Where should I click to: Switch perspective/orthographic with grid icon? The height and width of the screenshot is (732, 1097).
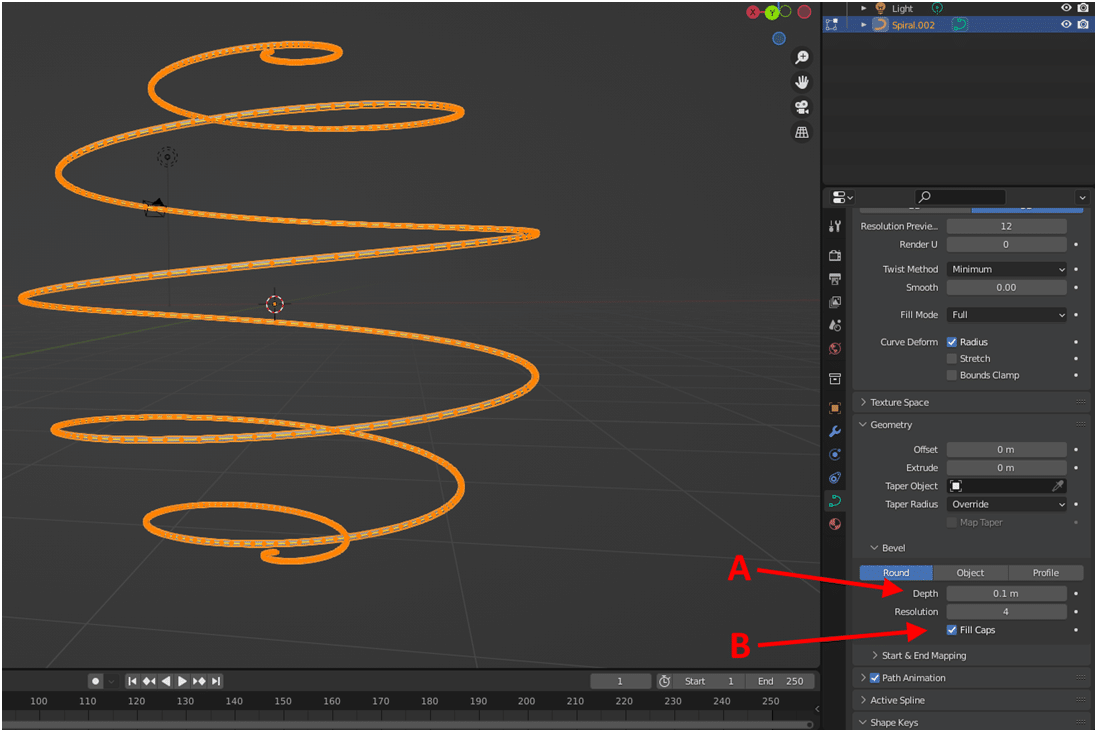802,132
